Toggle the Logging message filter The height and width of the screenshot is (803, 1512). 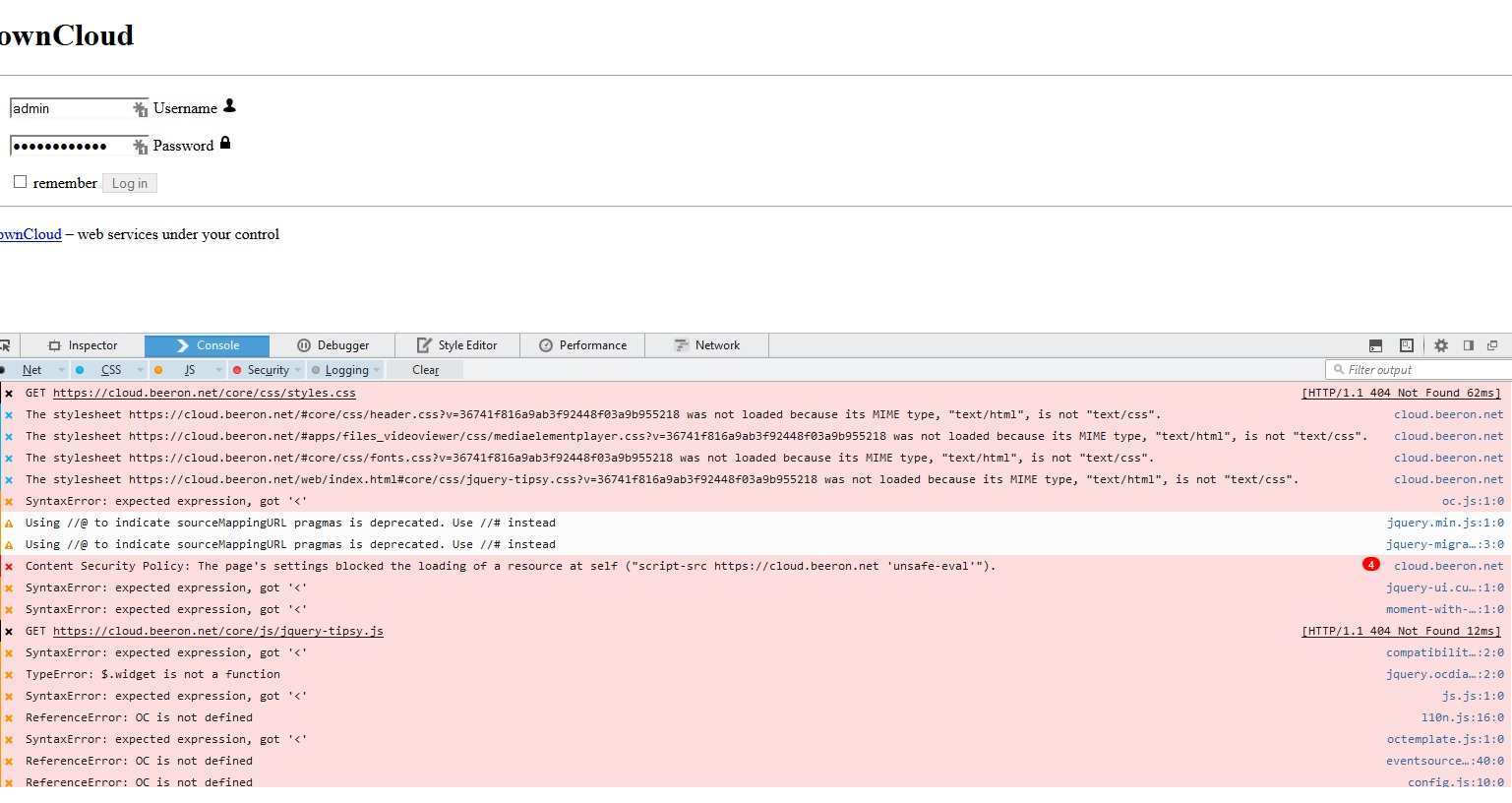(347, 370)
